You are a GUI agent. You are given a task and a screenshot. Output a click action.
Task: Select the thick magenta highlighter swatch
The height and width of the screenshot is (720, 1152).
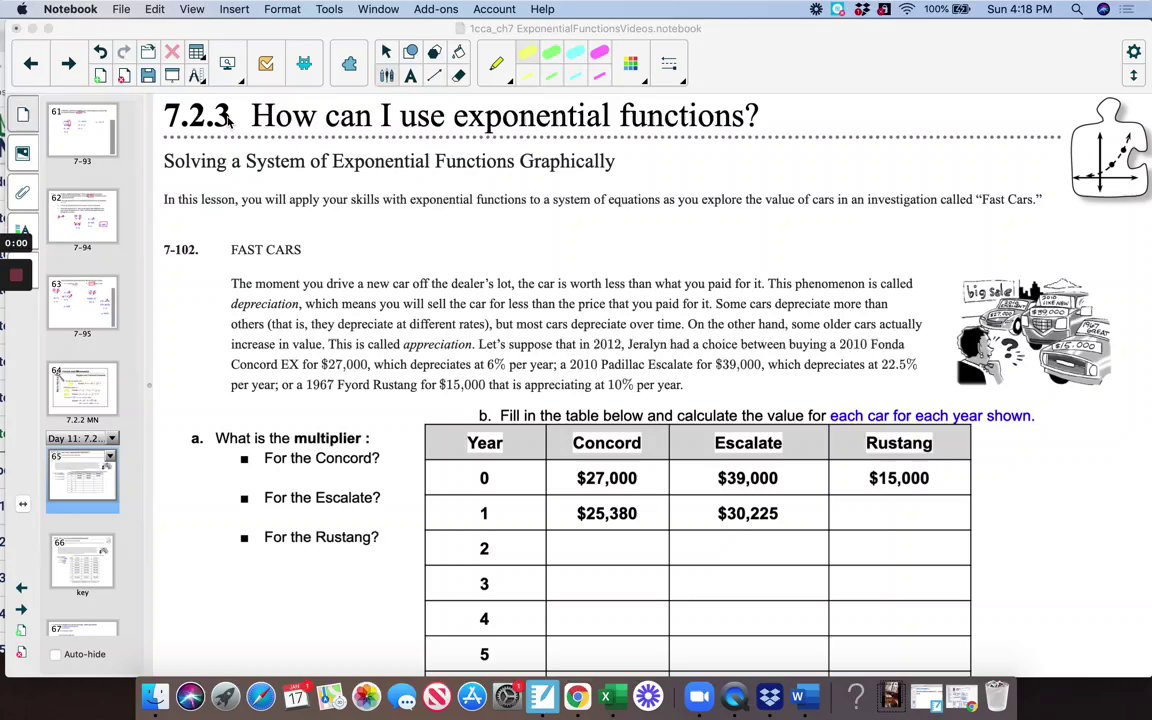(x=600, y=52)
